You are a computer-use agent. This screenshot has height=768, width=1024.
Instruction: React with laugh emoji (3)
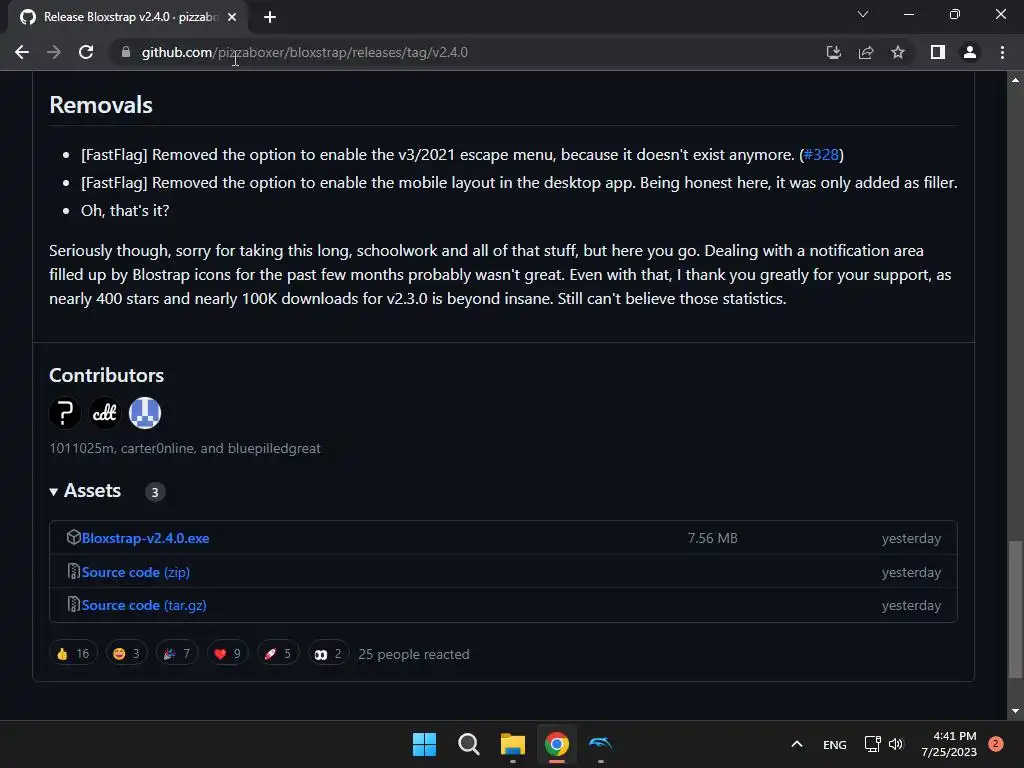coord(126,654)
